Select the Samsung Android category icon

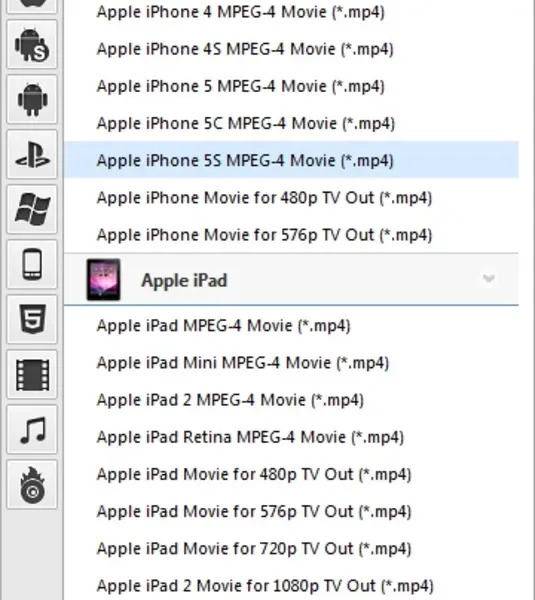click(32, 45)
